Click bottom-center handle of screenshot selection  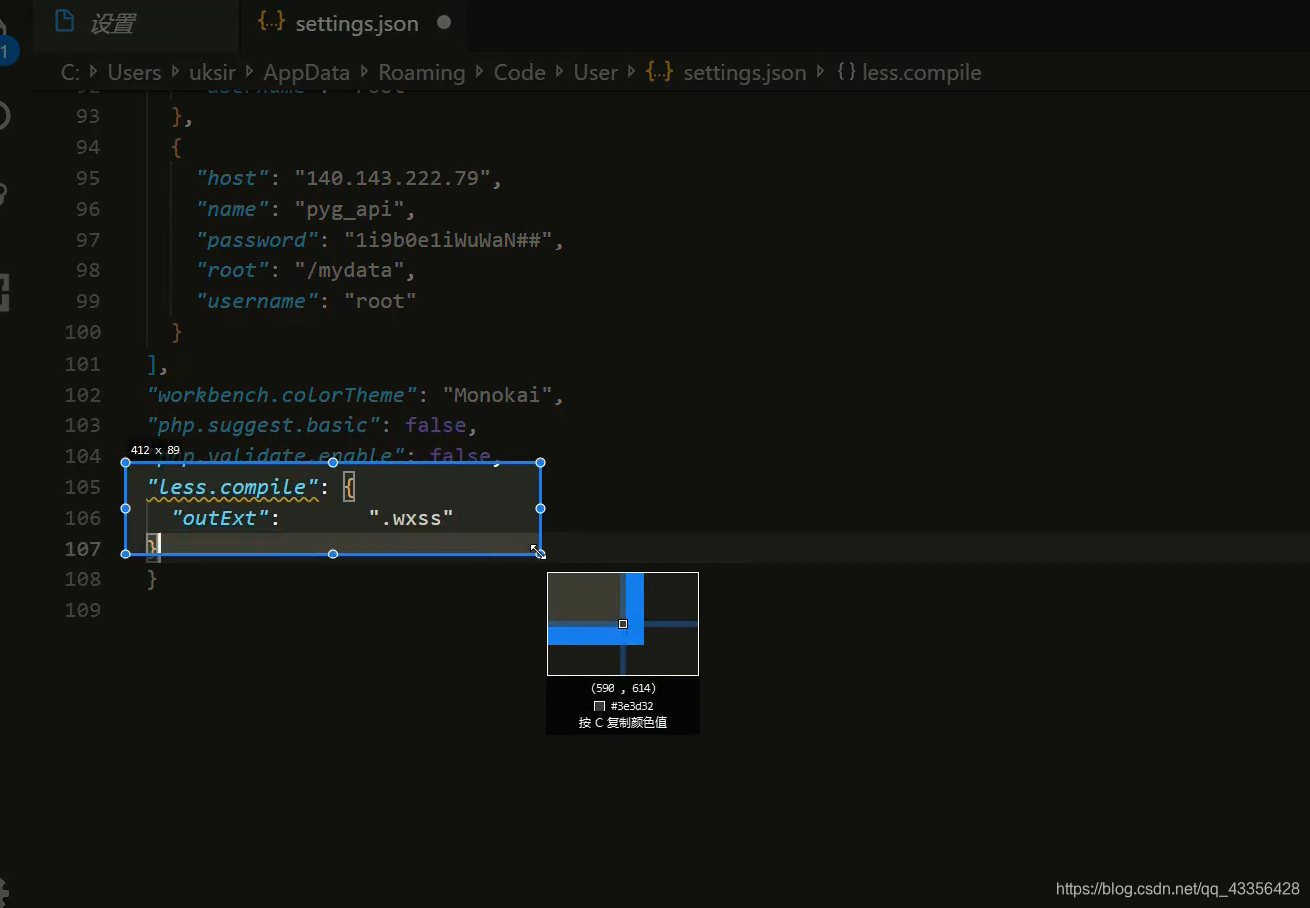333,554
